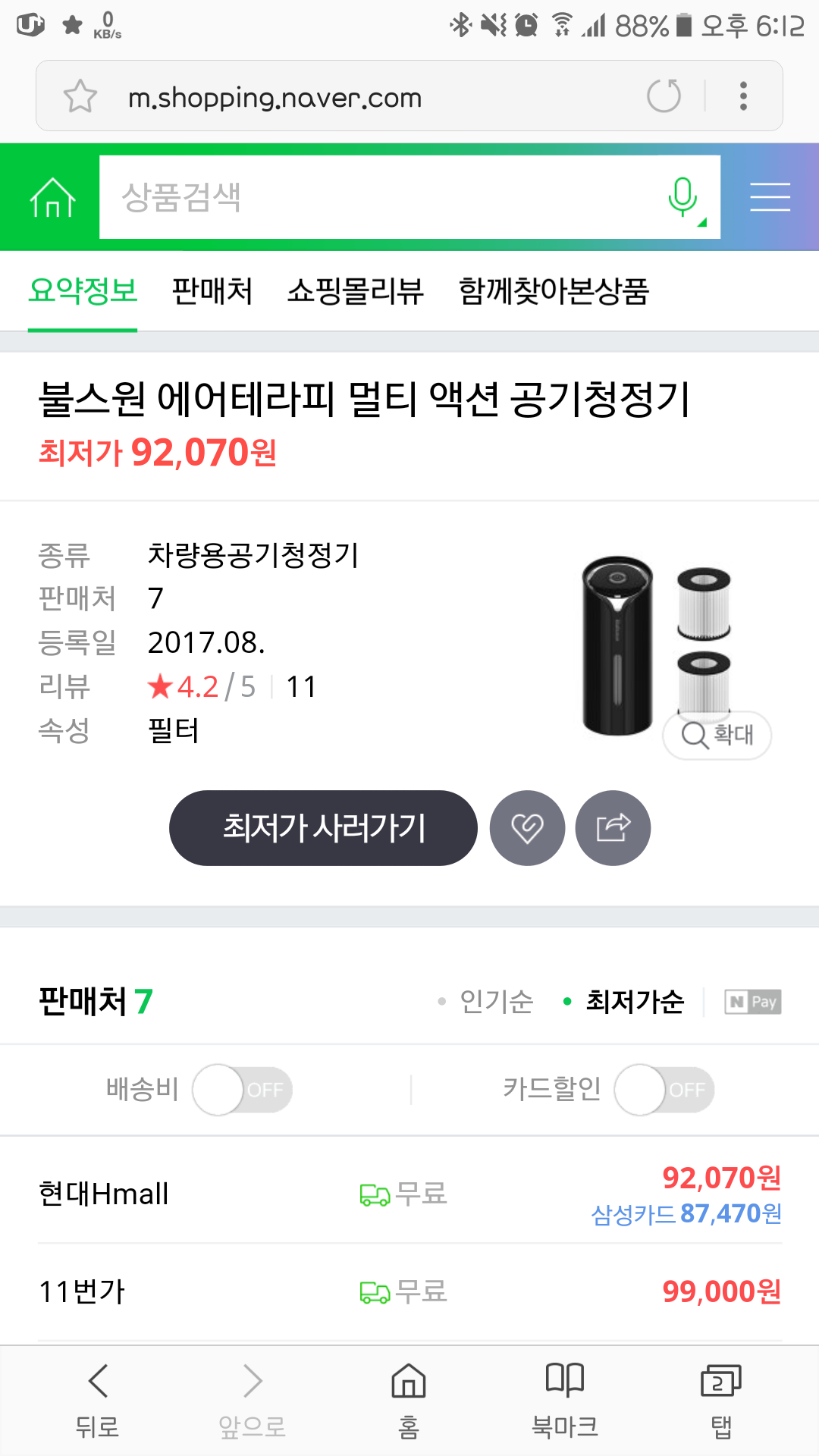Open the browser three-dot overflow menu
The height and width of the screenshot is (1456, 819).
pyautogui.click(x=743, y=96)
